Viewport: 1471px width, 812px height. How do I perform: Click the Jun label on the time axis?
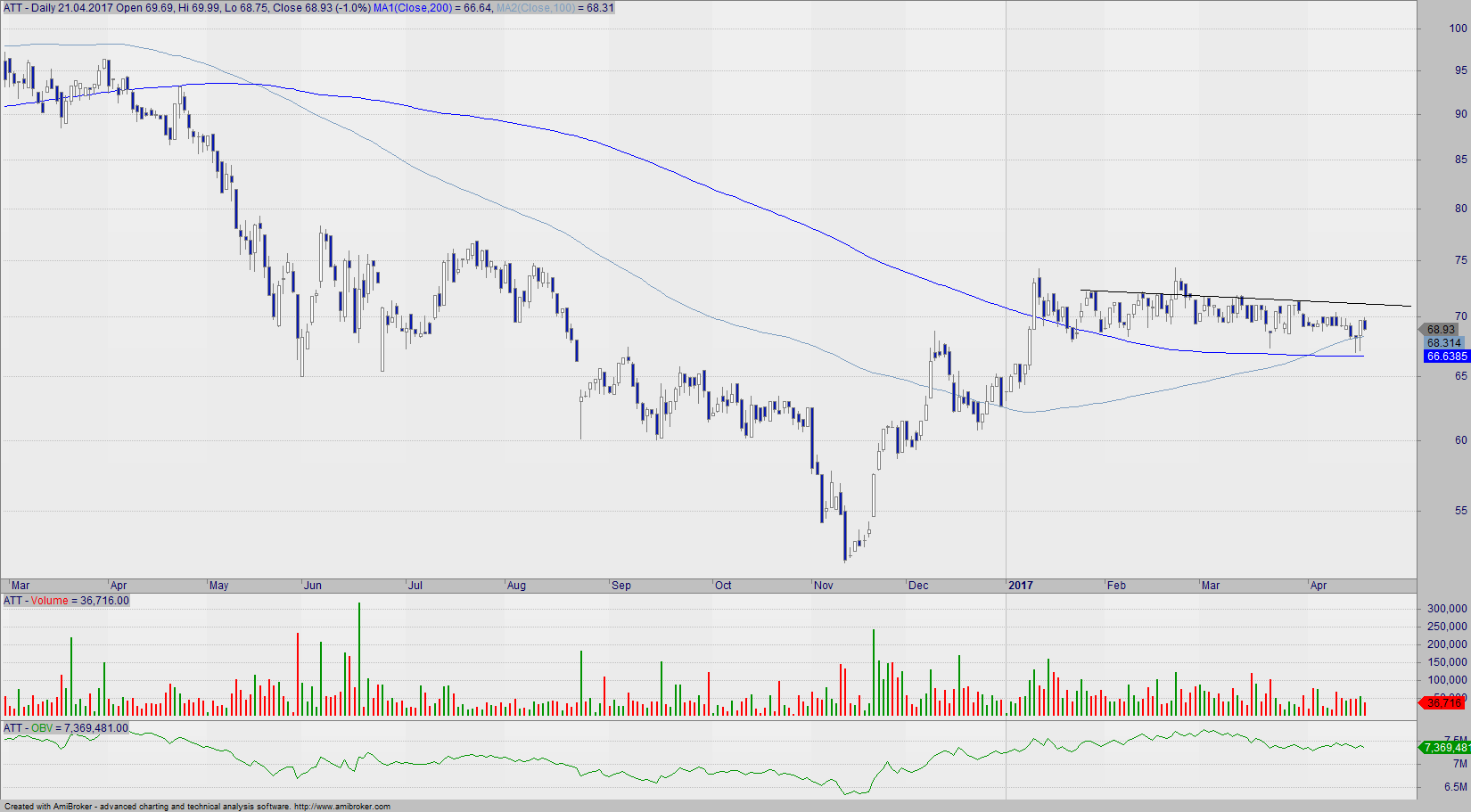pyautogui.click(x=313, y=586)
